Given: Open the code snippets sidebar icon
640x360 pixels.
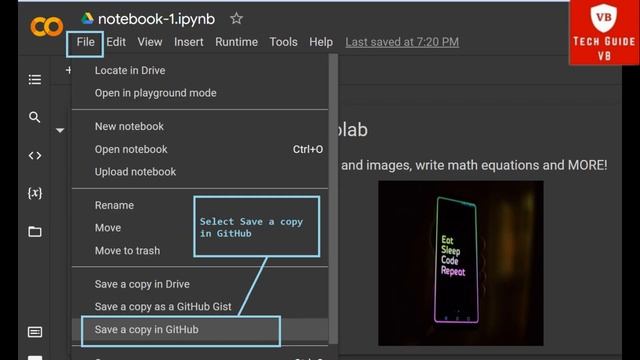Looking at the screenshot, I should click(x=35, y=156).
